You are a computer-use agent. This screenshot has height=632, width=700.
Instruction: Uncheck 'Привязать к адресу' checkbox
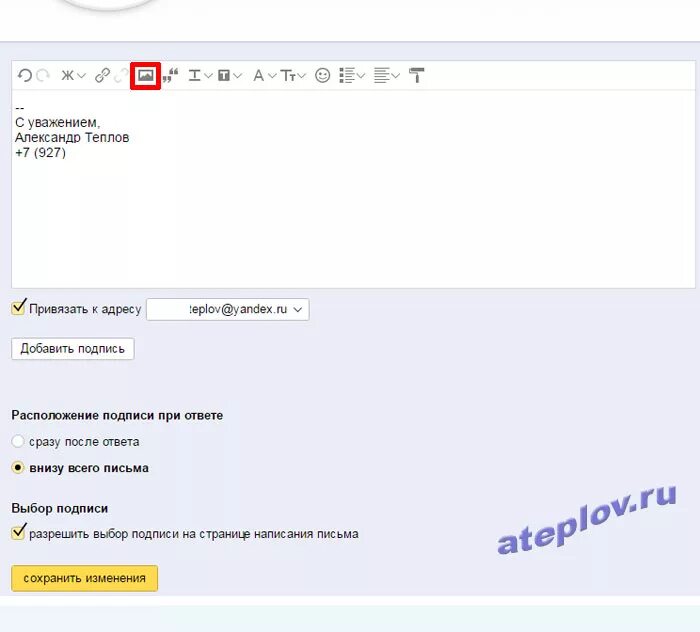[x=19, y=308]
